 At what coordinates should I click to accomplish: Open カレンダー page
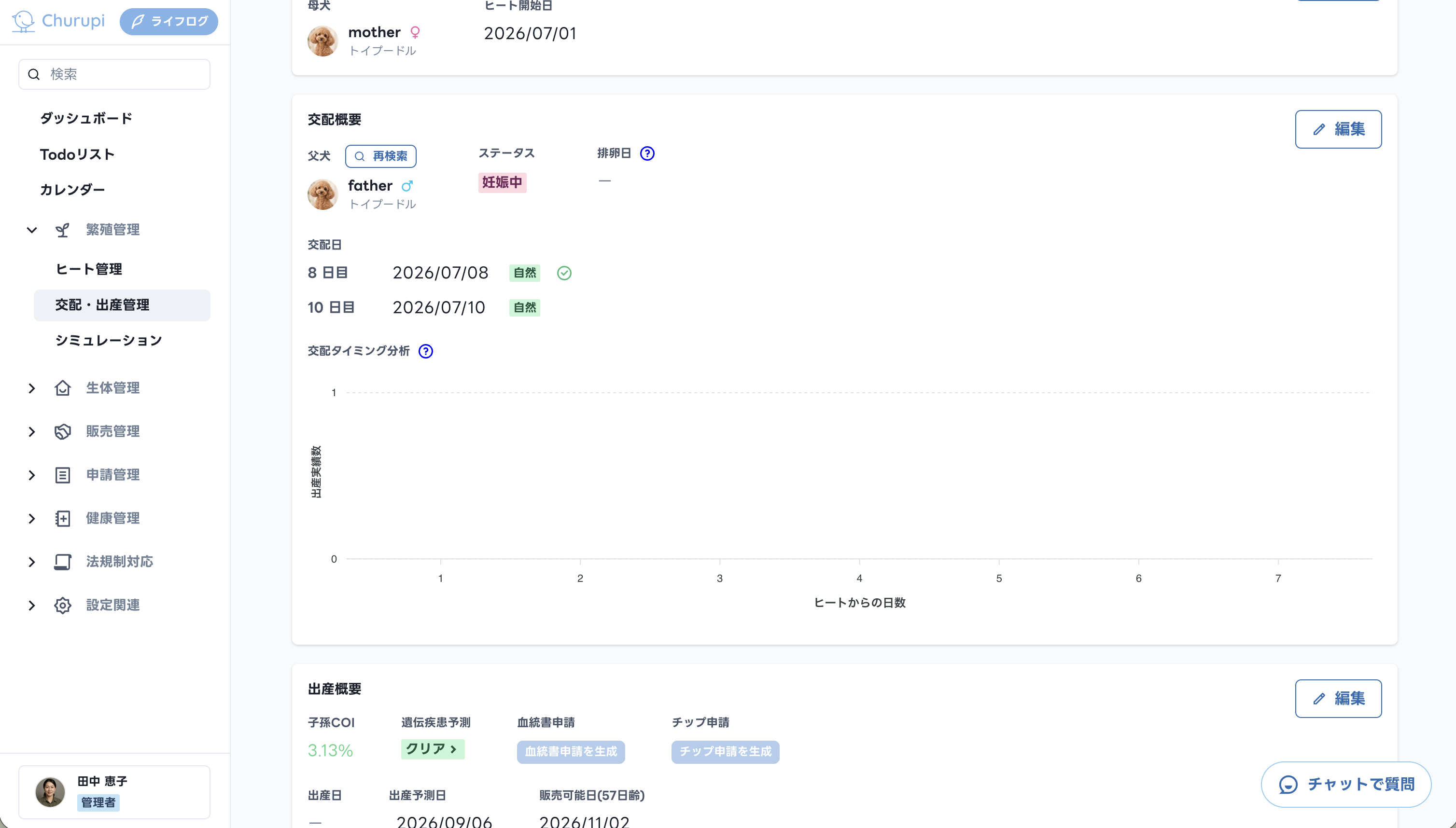pos(72,189)
